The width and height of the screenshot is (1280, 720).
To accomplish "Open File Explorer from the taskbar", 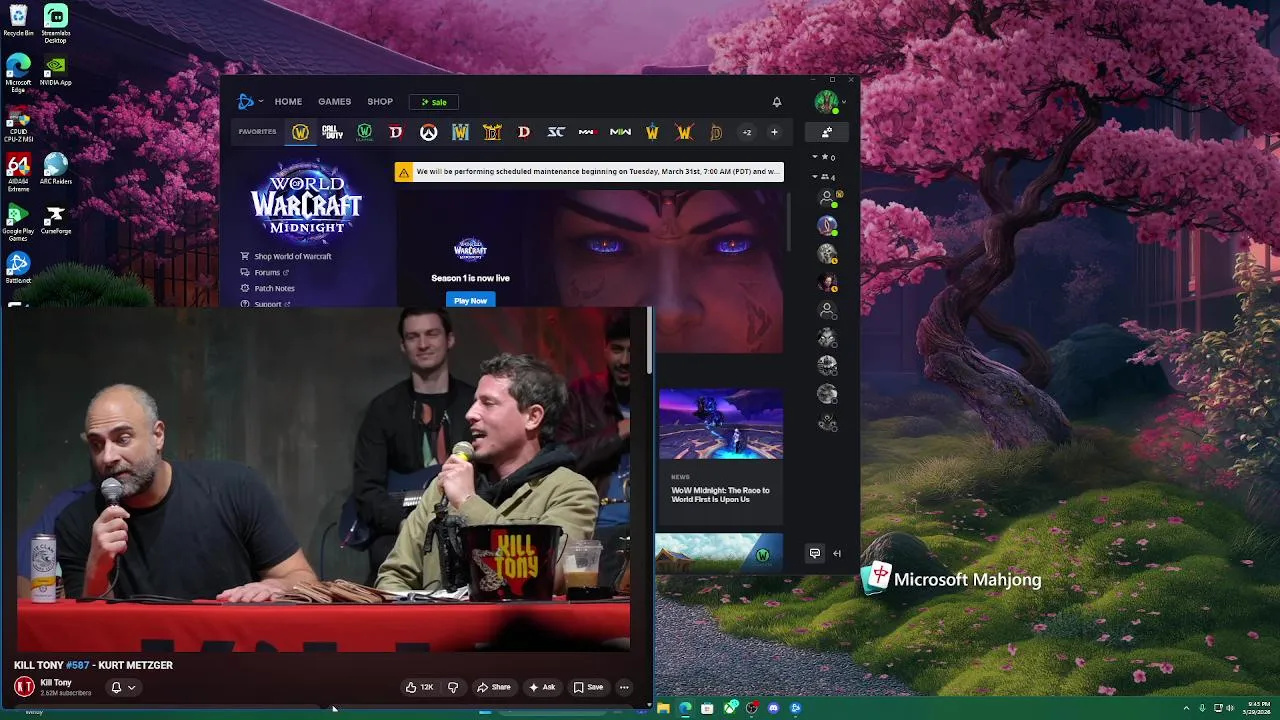I will point(663,708).
